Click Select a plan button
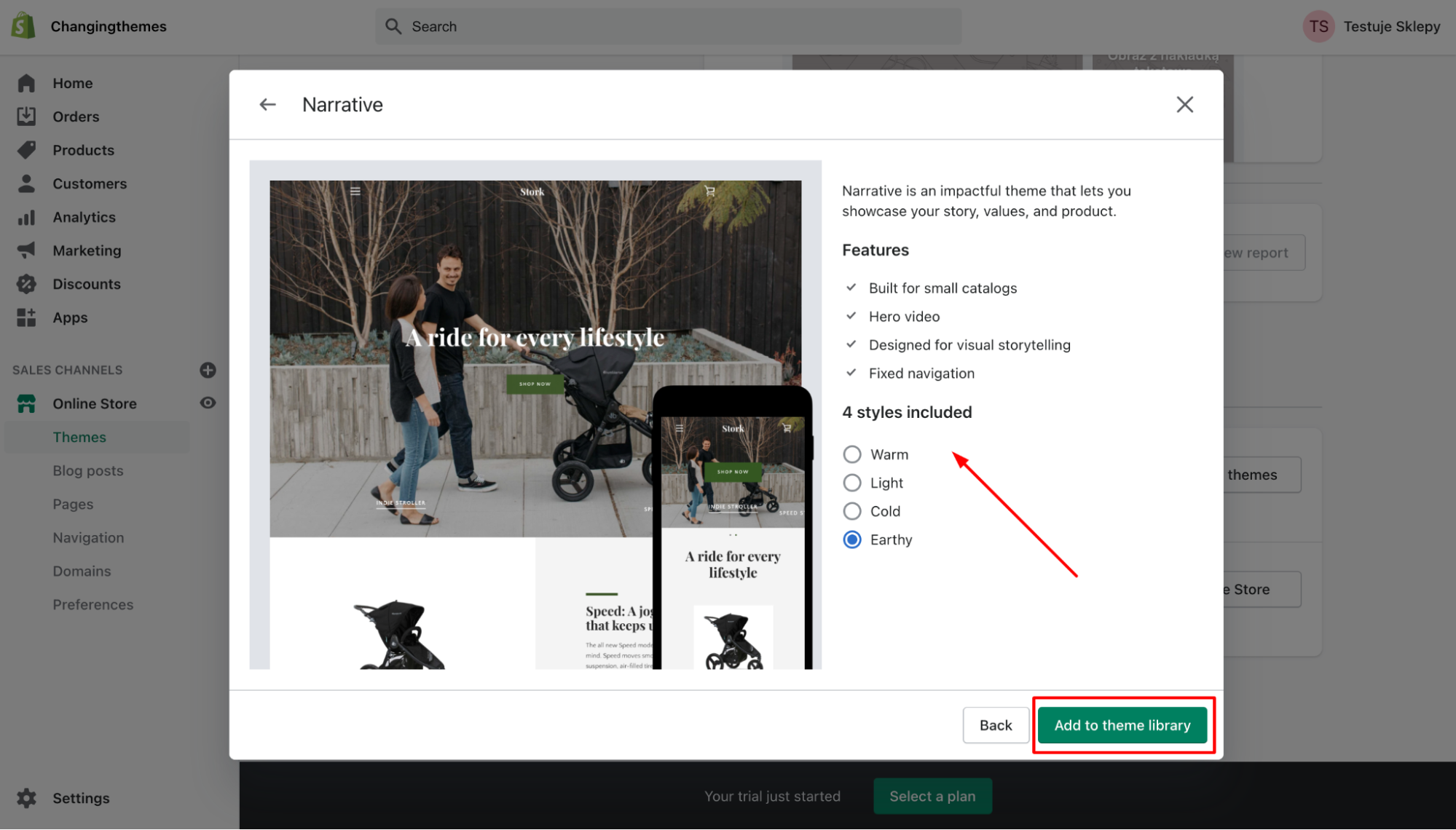The height and width of the screenshot is (830, 1456). tap(931, 796)
